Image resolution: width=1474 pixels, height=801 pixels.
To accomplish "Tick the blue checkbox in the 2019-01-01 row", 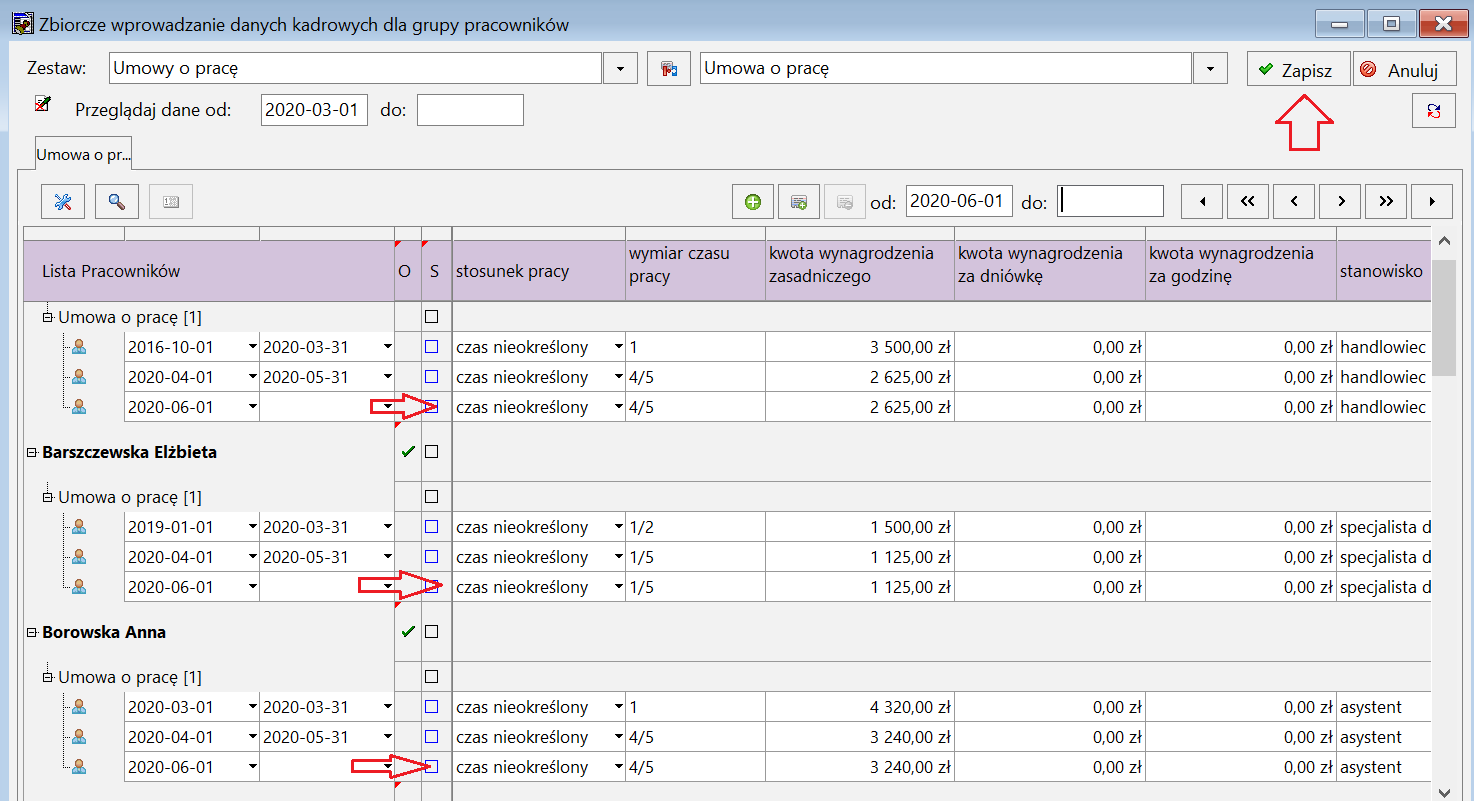I will point(432,527).
